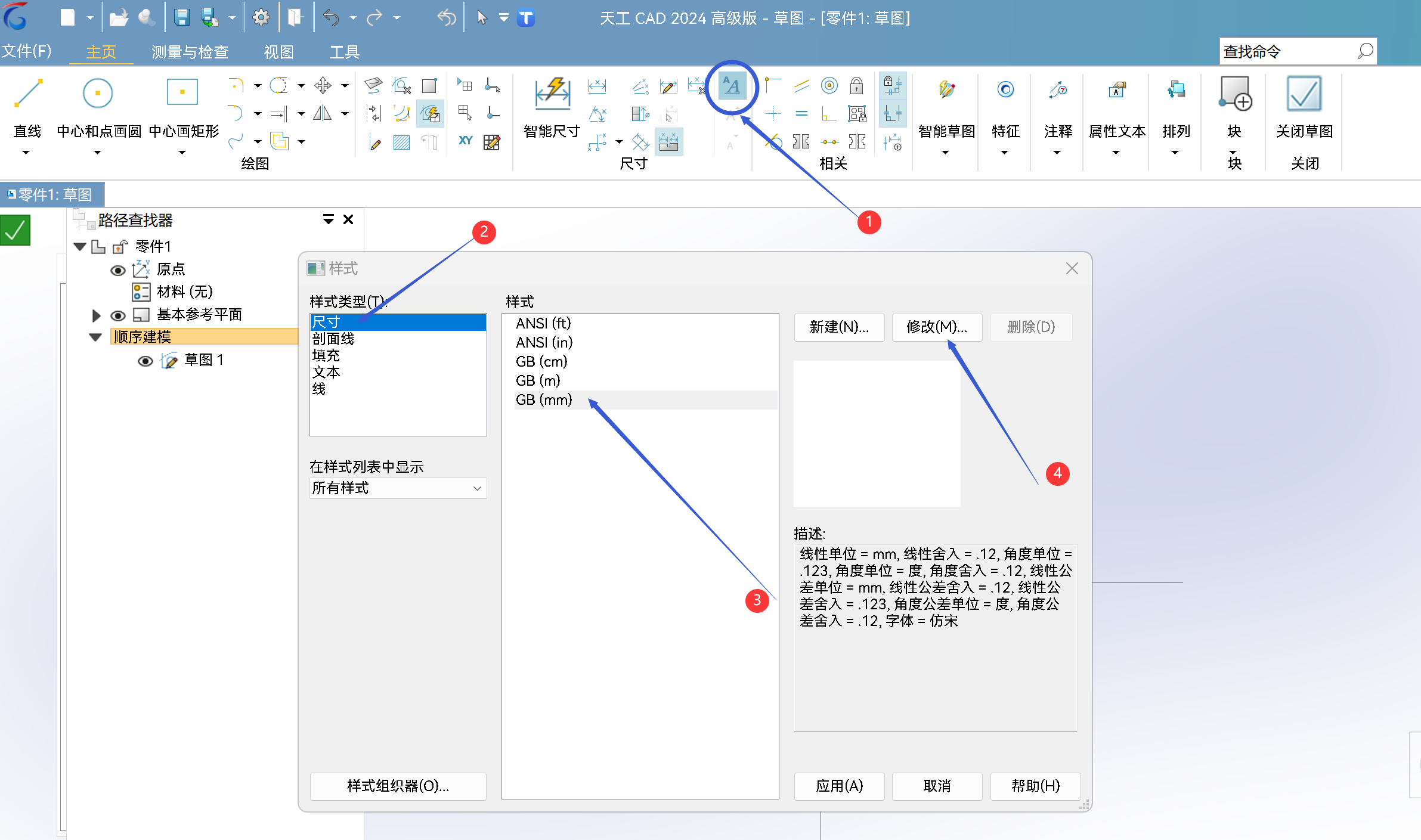Viewport: 1421px width, 840px height.
Task: Toggle visibility eye of 草图 1
Action: pyautogui.click(x=145, y=361)
